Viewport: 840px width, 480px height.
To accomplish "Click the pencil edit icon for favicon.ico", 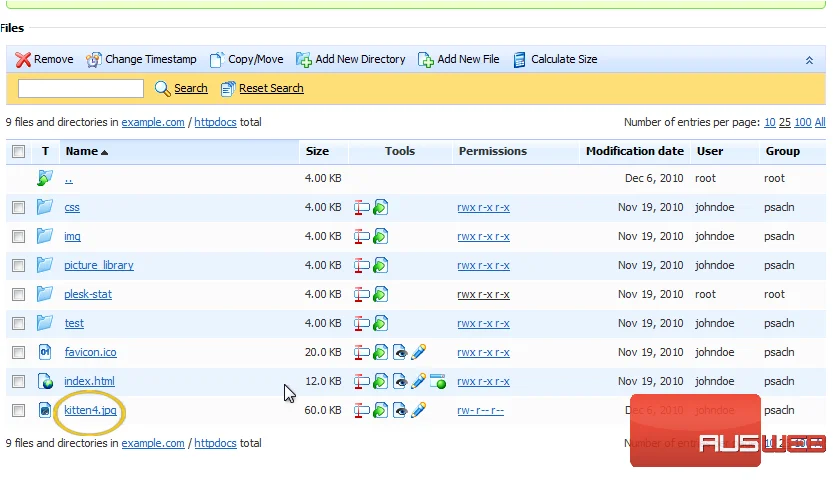I will (418, 352).
